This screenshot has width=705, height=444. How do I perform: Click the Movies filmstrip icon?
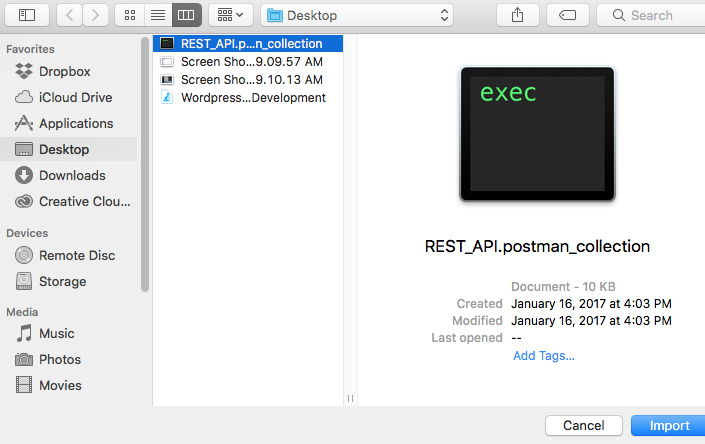pyautogui.click(x=24, y=385)
